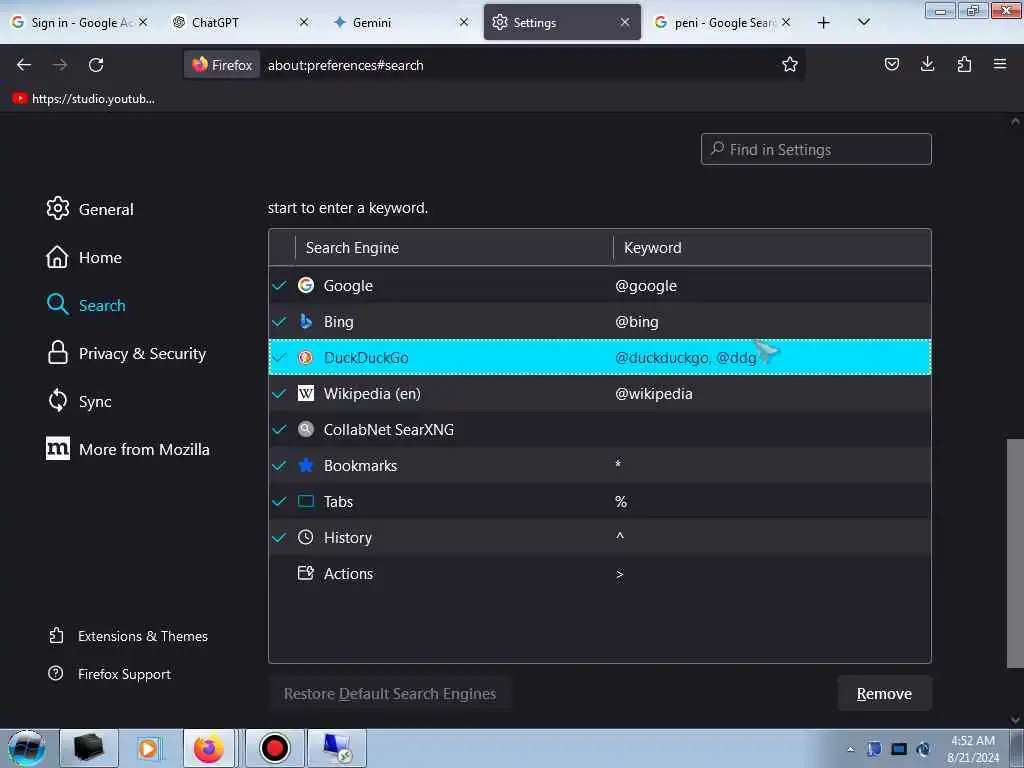Select the Google row icon

(x=306, y=285)
